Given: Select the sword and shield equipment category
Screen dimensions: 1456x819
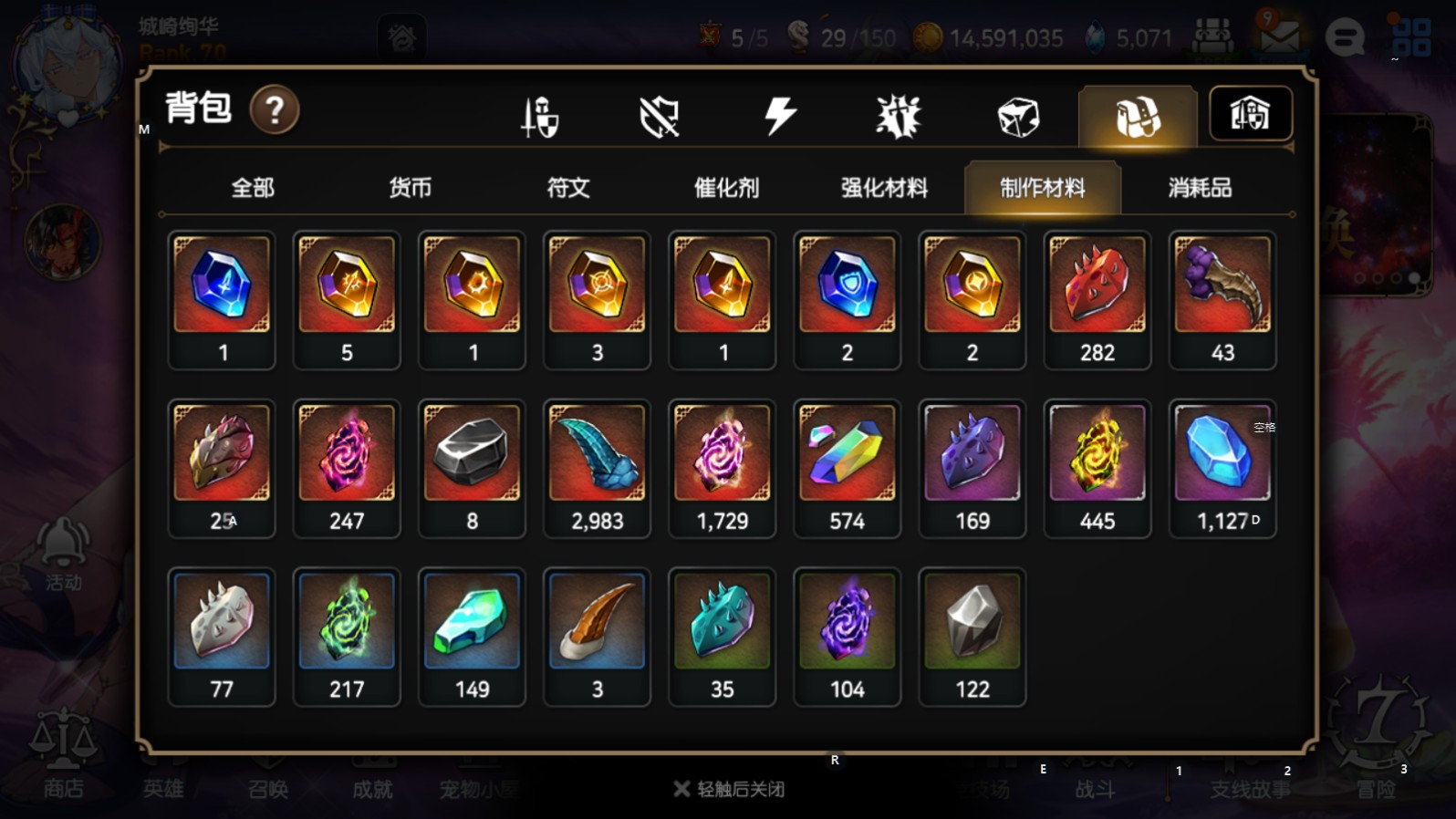Looking at the screenshot, I should [539, 117].
